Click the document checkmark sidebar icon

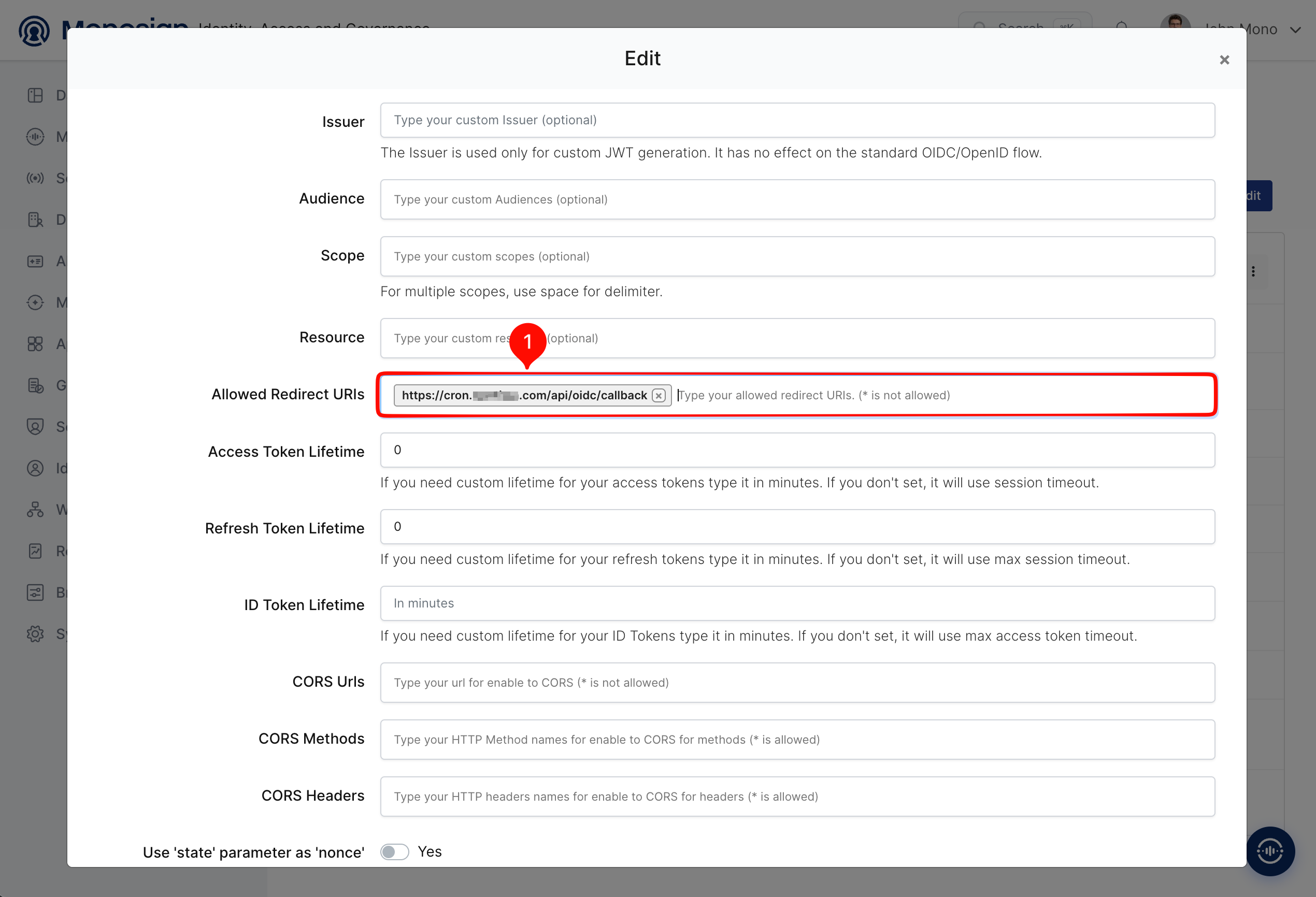(x=35, y=385)
